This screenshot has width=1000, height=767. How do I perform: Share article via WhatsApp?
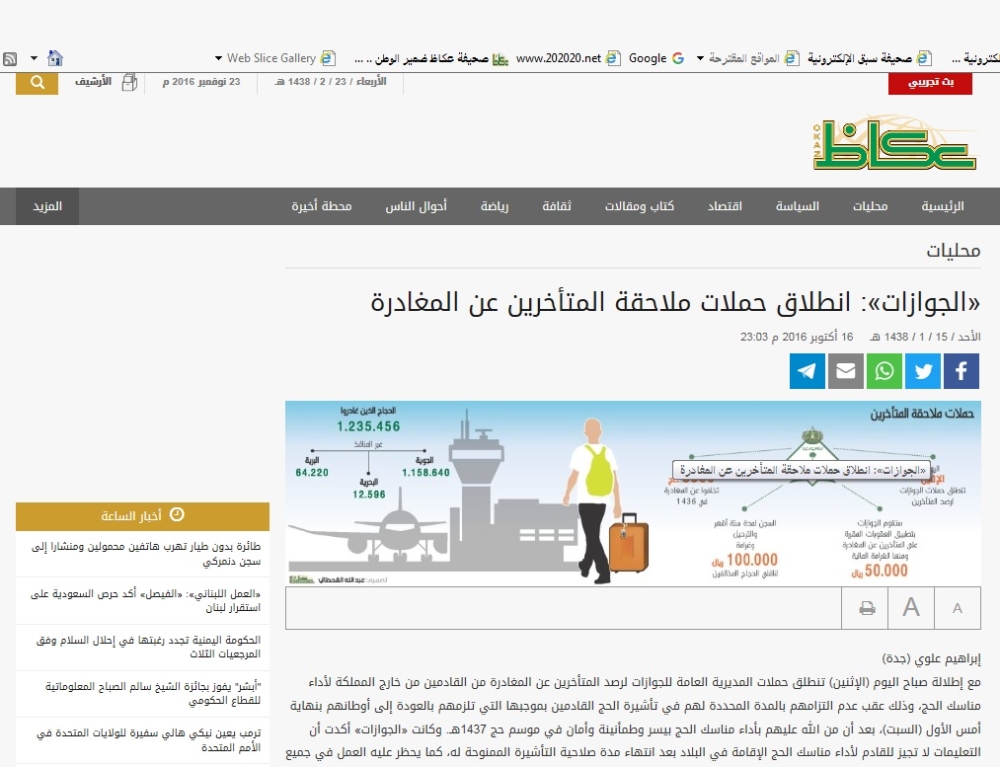(884, 371)
